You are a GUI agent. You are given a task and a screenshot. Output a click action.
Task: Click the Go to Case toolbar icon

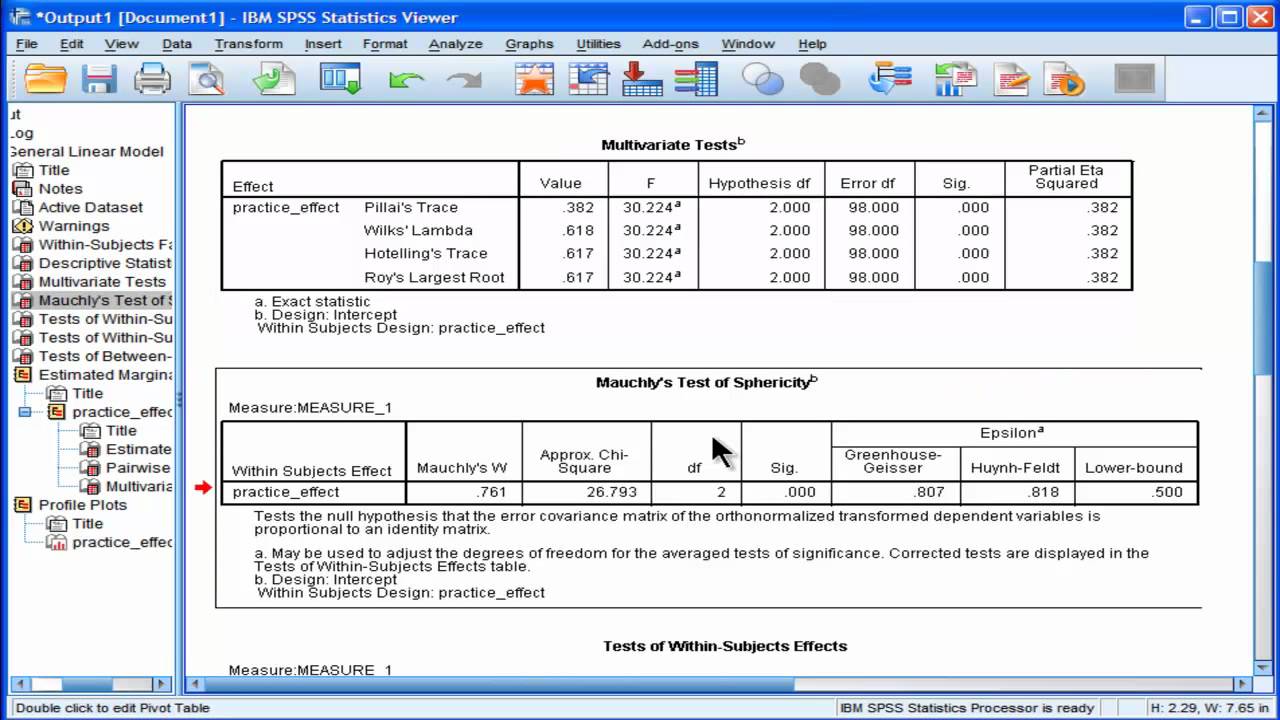(588, 79)
